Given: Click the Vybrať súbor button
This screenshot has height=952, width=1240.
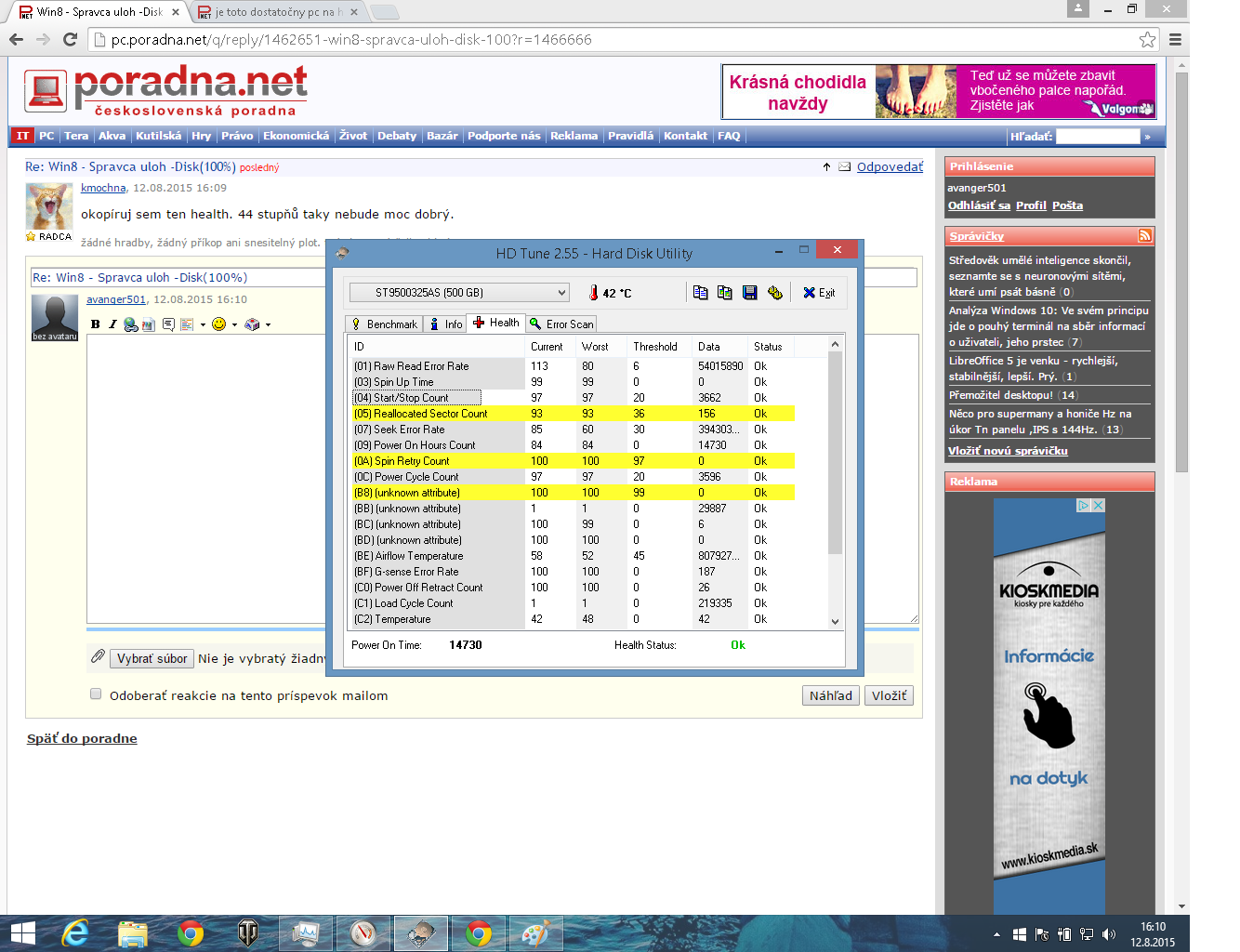Looking at the screenshot, I should pos(152,658).
